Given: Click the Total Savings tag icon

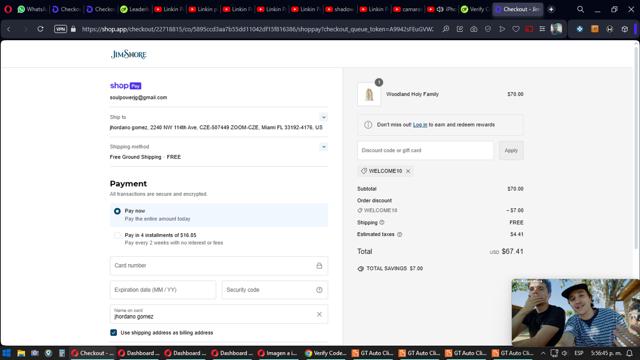Looking at the screenshot, I should coord(360,269).
